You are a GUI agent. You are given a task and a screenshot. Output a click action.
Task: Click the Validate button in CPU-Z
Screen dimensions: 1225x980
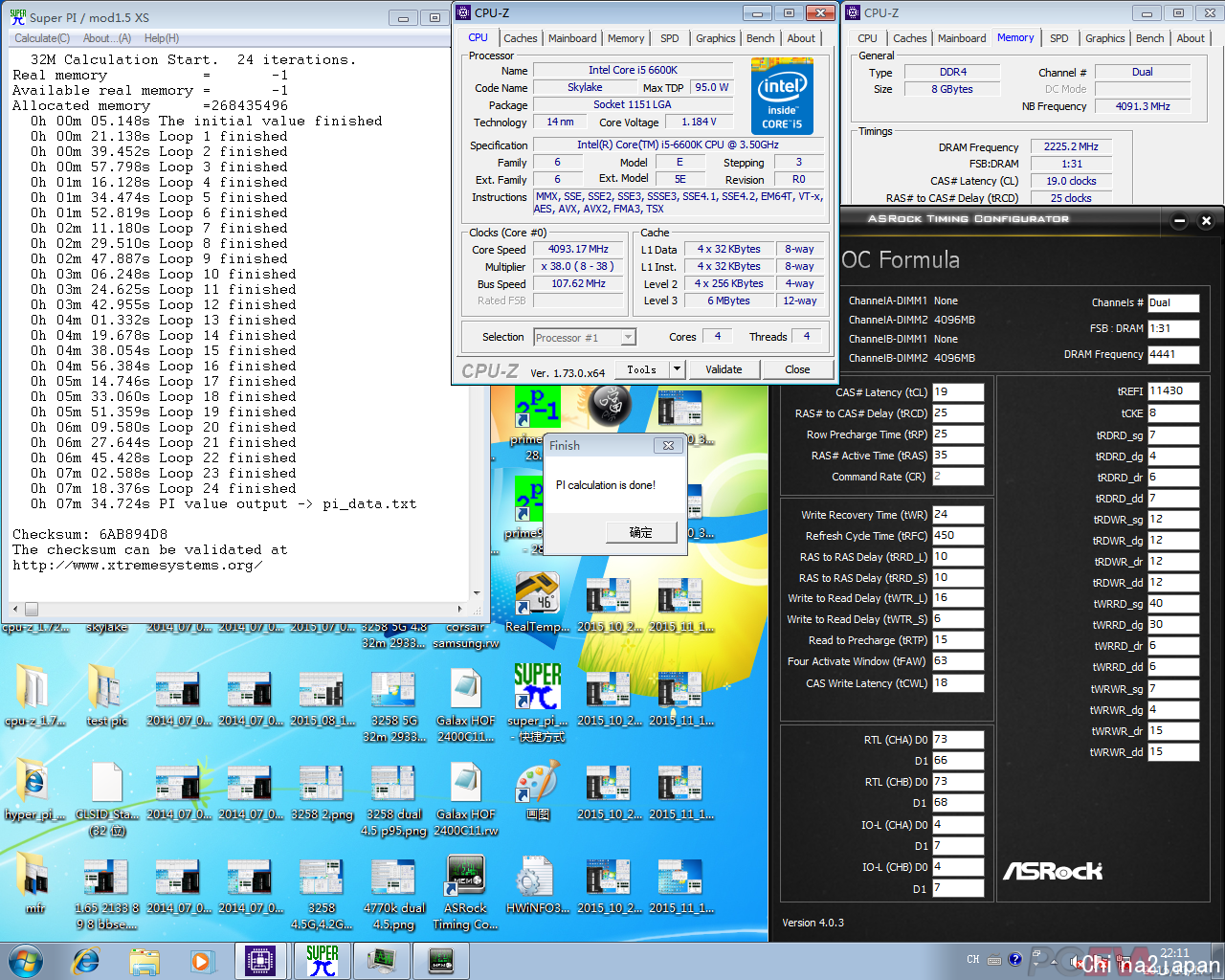(724, 369)
